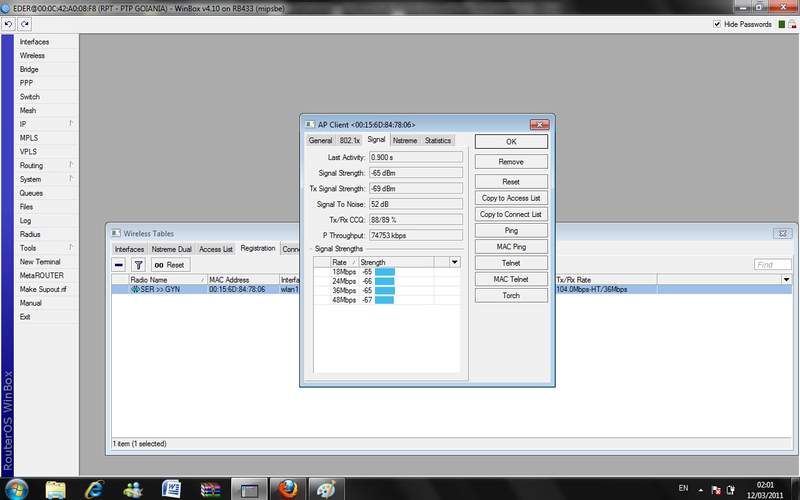The width and height of the screenshot is (800, 500).
Task: Collapse the Signal Strengths section
Action: tap(311, 249)
